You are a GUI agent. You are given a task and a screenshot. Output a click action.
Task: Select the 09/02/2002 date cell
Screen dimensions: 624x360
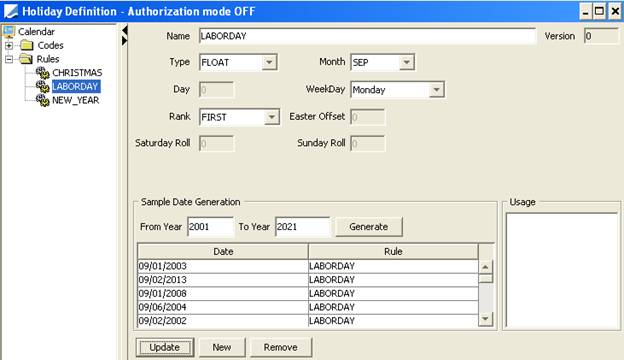click(x=223, y=321)
